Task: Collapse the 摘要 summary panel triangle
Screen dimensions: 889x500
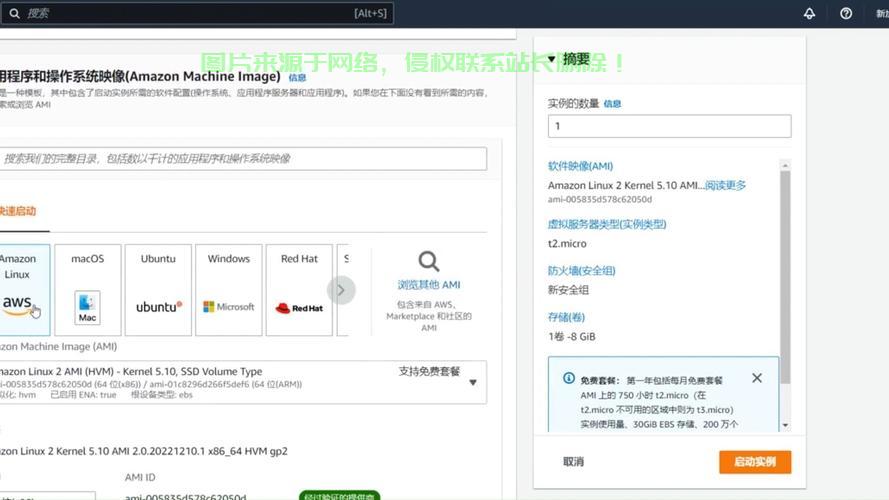Action: [552, 59]
